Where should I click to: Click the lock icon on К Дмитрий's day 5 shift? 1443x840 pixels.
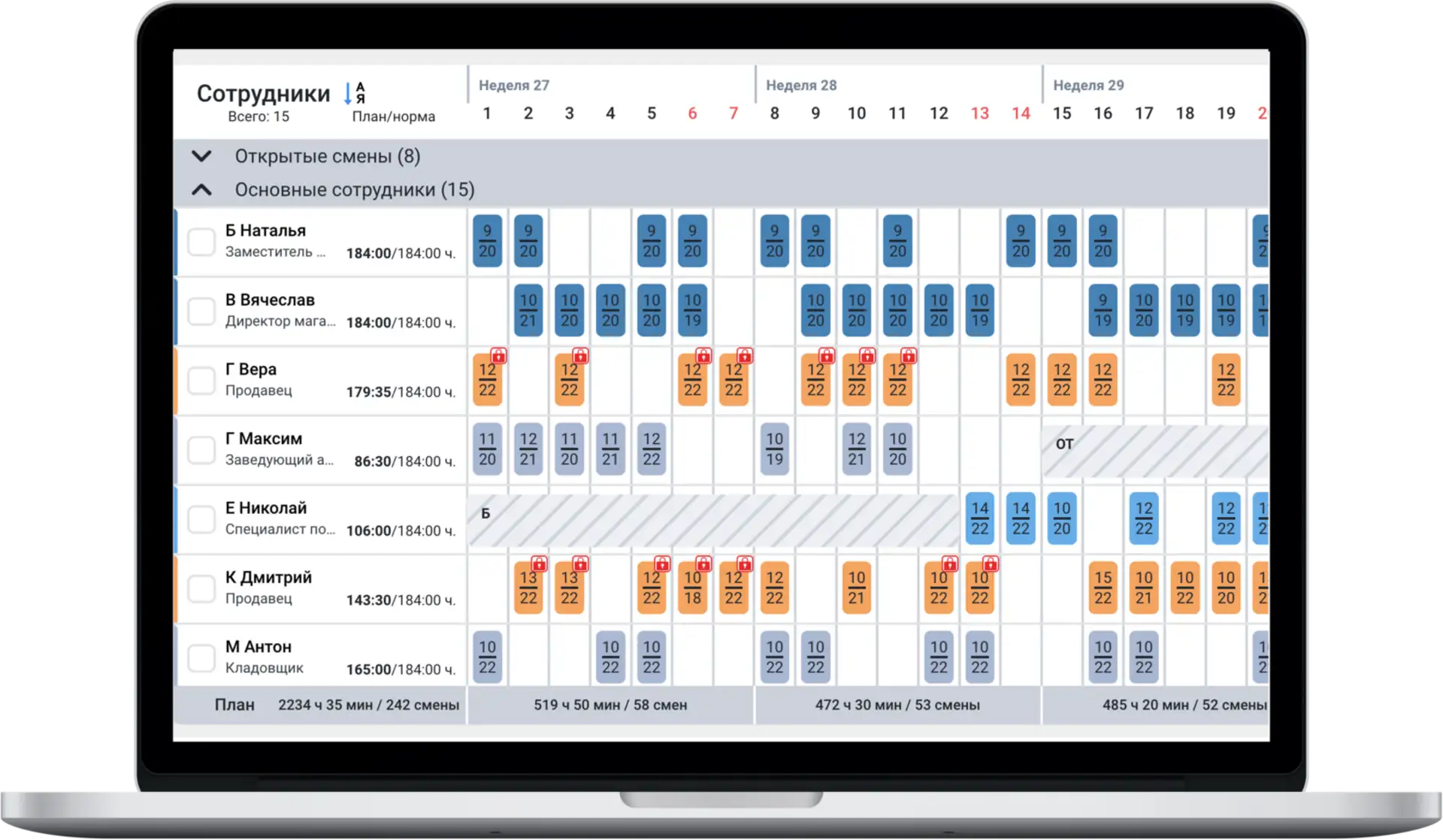(x=662, y=564)
